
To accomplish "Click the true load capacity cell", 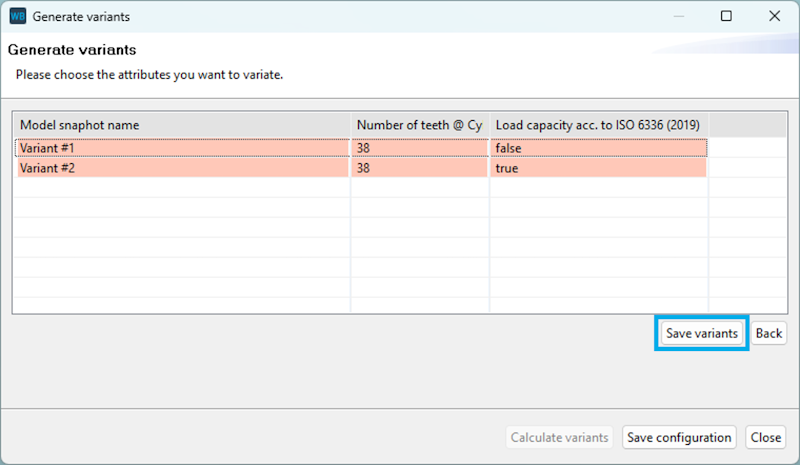I will pyautogui.click(x=598, y=168).
